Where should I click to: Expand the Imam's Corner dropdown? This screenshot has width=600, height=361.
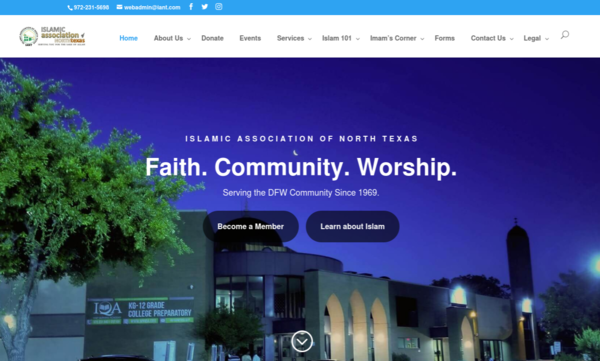click(x=422, y=39)
